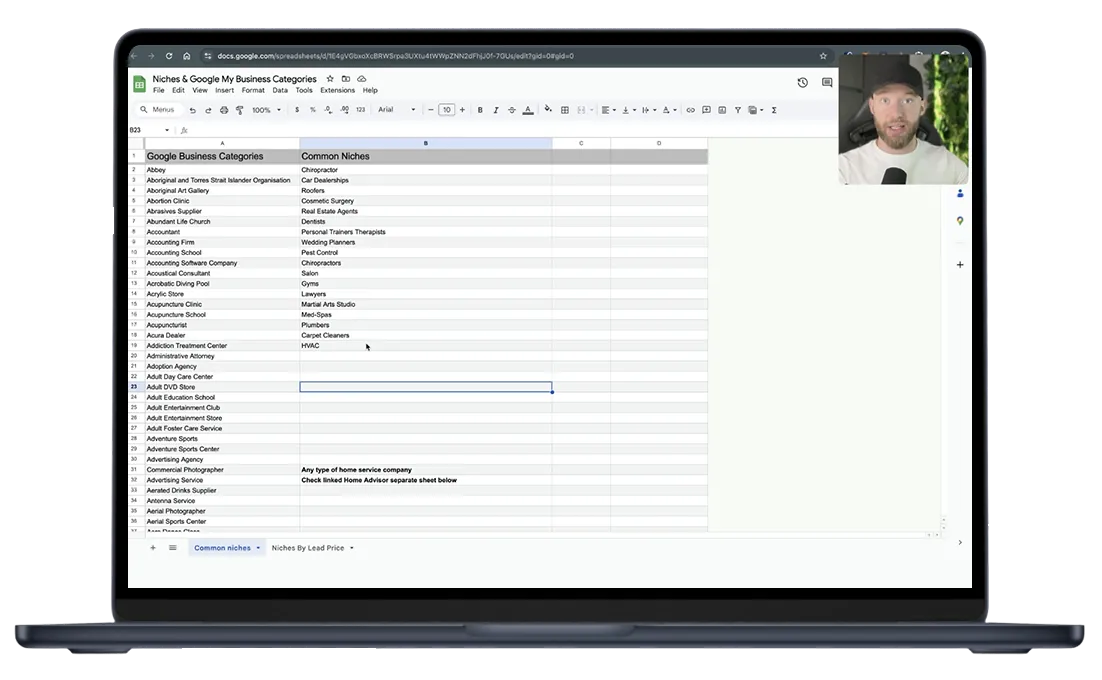
Task: Print the spreadsheet using printer icon
Action: point(224,110)
